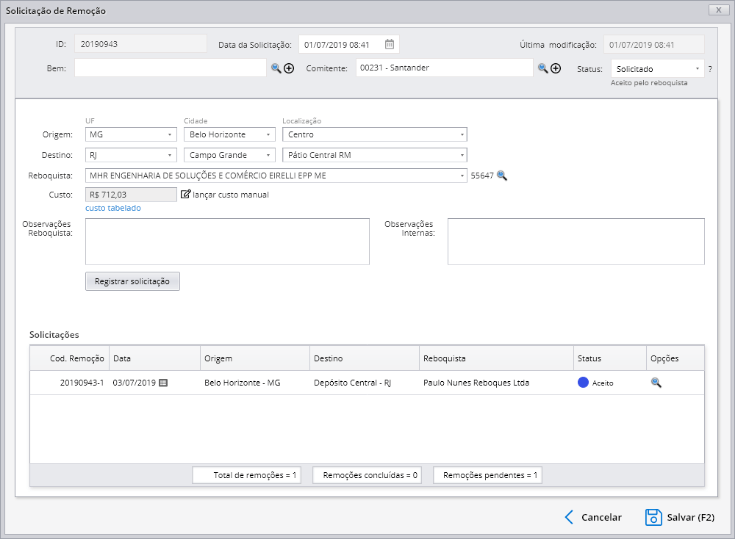Sort by Data column header
The image size is (735, 539).
coord(155,359)
